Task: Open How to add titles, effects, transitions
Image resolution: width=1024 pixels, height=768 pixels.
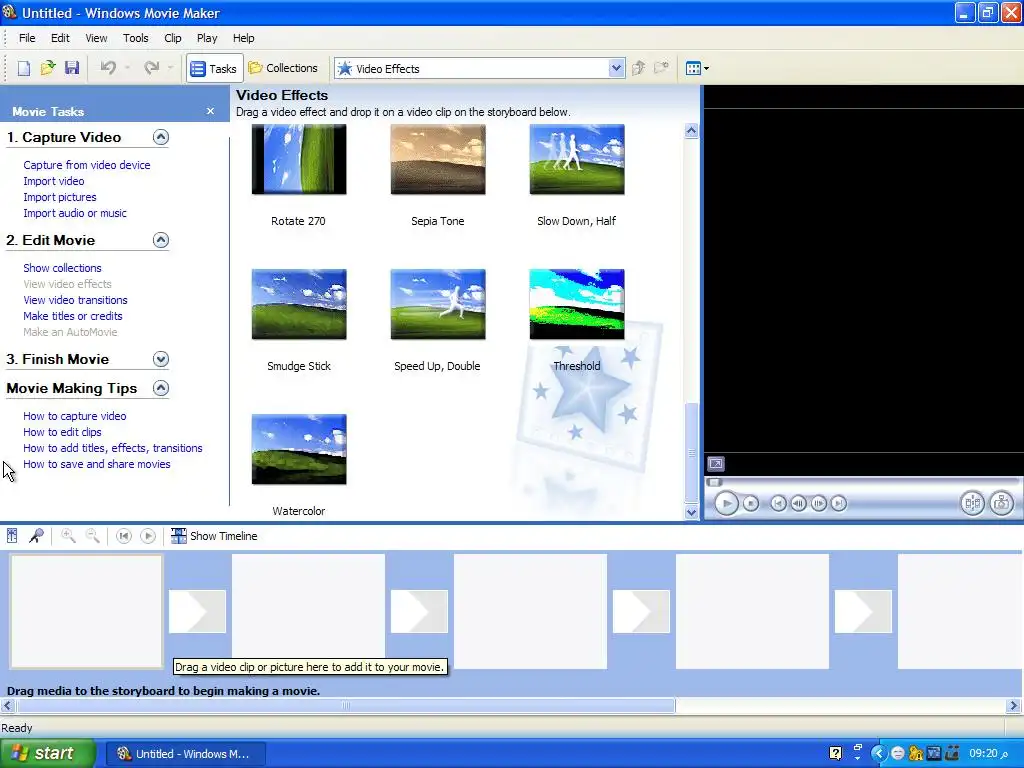Action: tap(112, 448)
